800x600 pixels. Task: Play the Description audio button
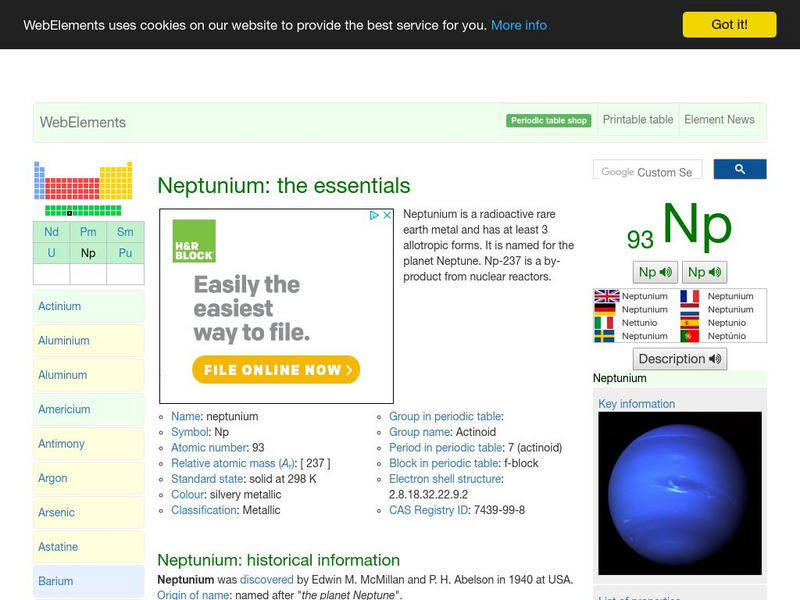[x=680, y=358]
